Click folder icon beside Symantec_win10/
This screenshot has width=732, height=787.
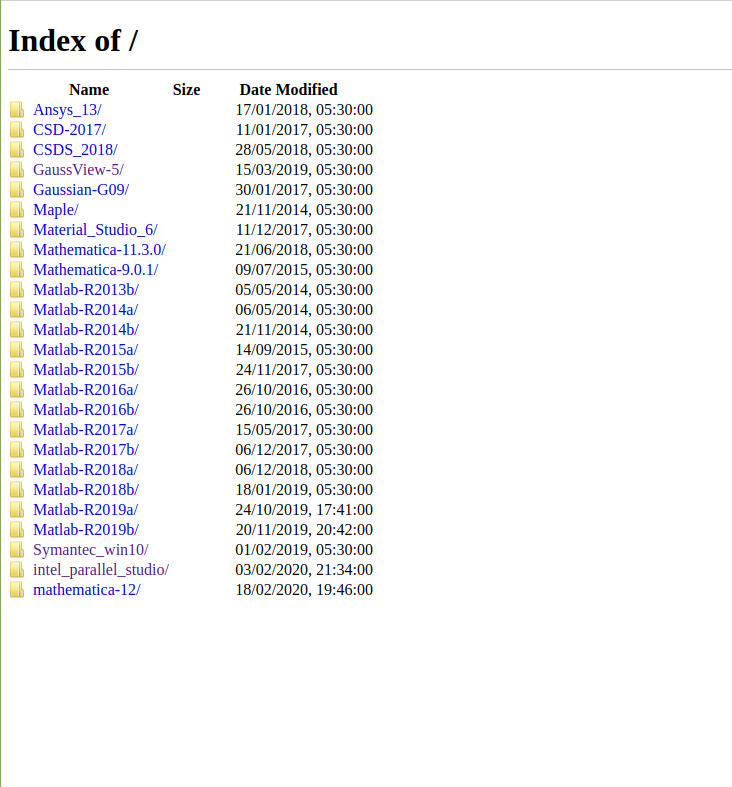click(17, 550)
